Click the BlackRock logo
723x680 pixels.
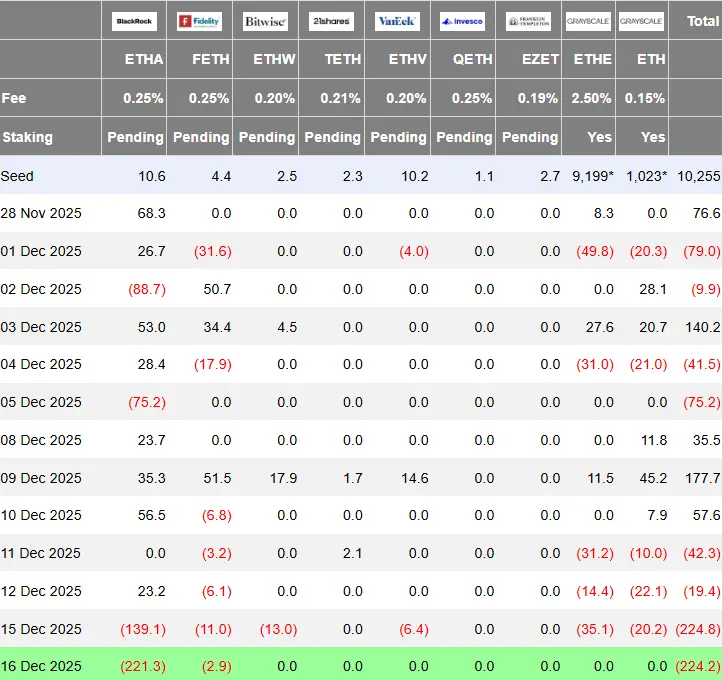click(x=134, y=21)
